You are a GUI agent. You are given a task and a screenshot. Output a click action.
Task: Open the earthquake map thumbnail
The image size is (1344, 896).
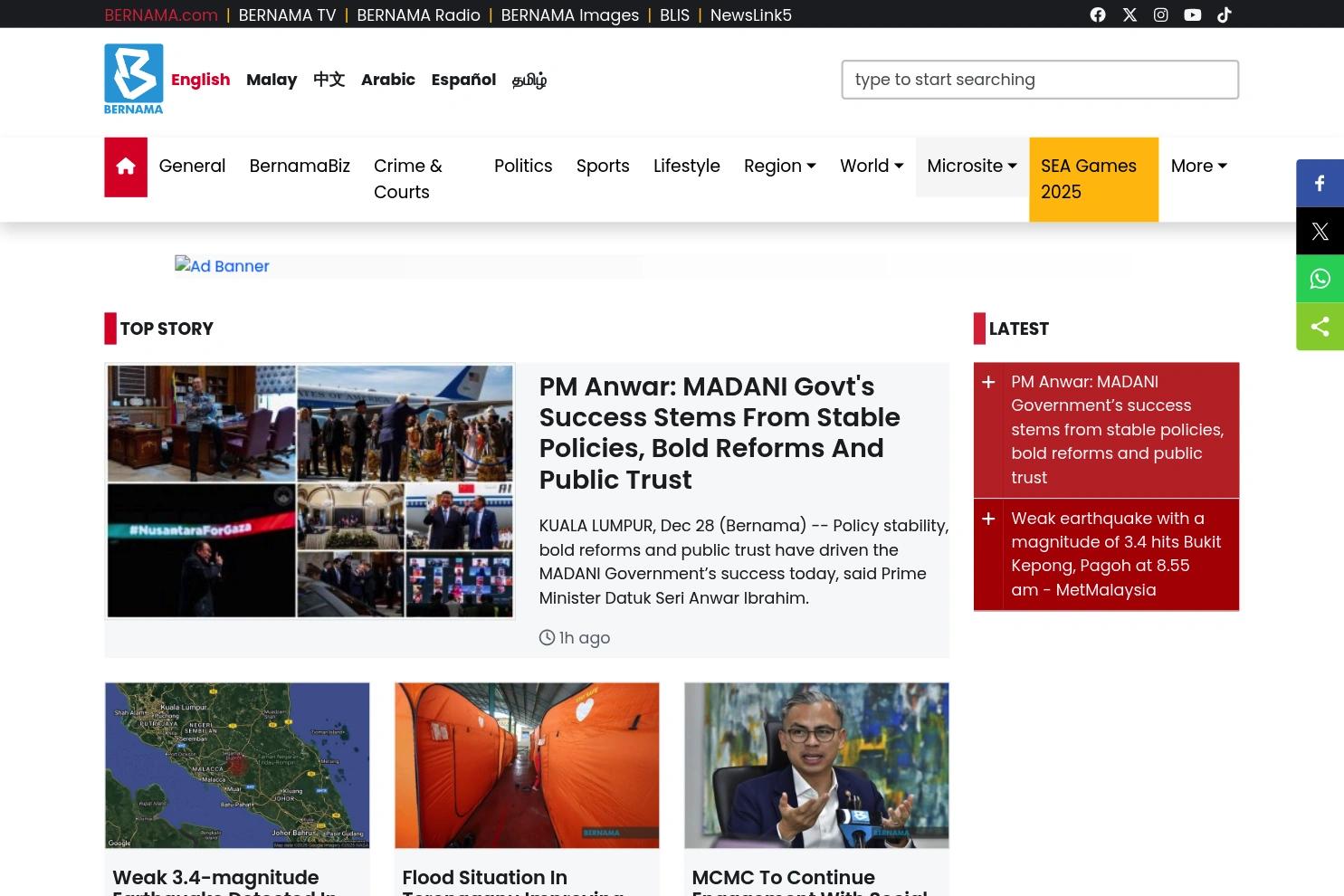pos(237,766)
